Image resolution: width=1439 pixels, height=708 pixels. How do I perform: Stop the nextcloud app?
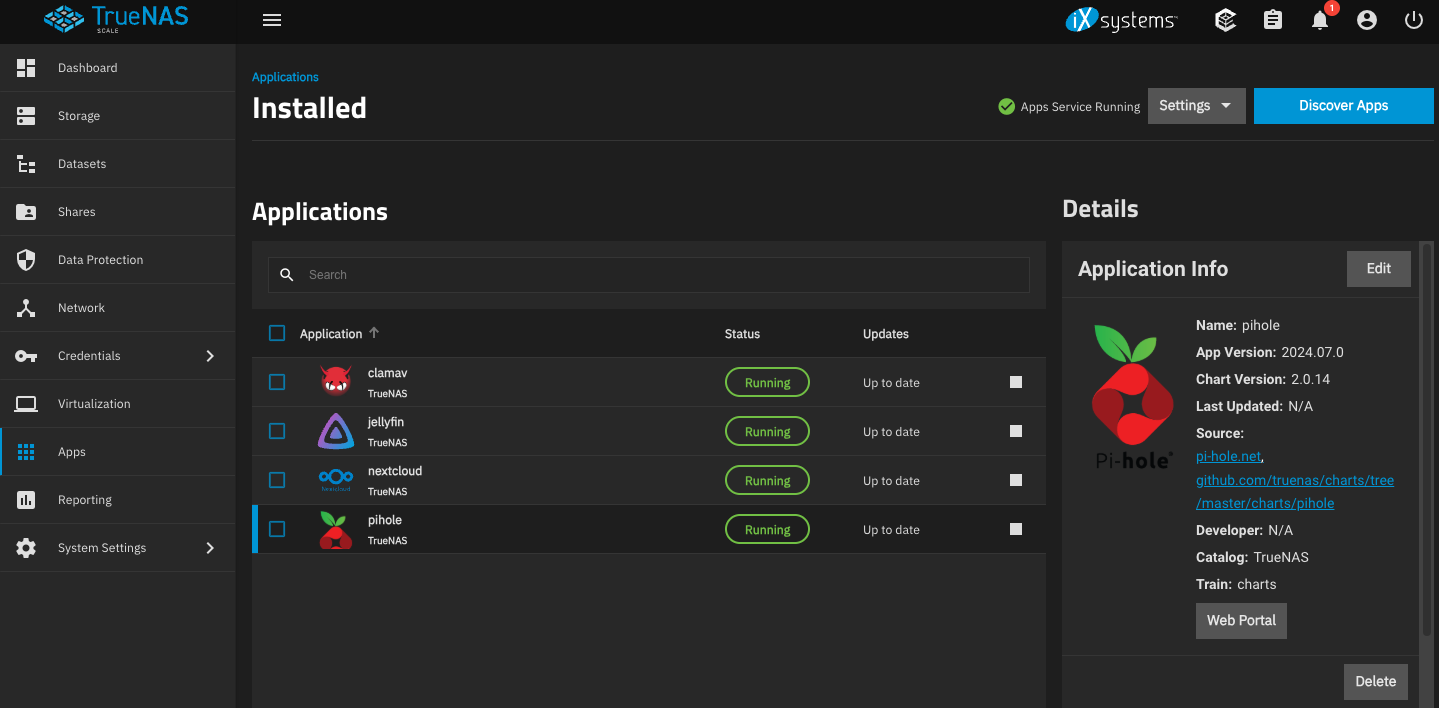pyautogui.click(x=1016, y=480)
